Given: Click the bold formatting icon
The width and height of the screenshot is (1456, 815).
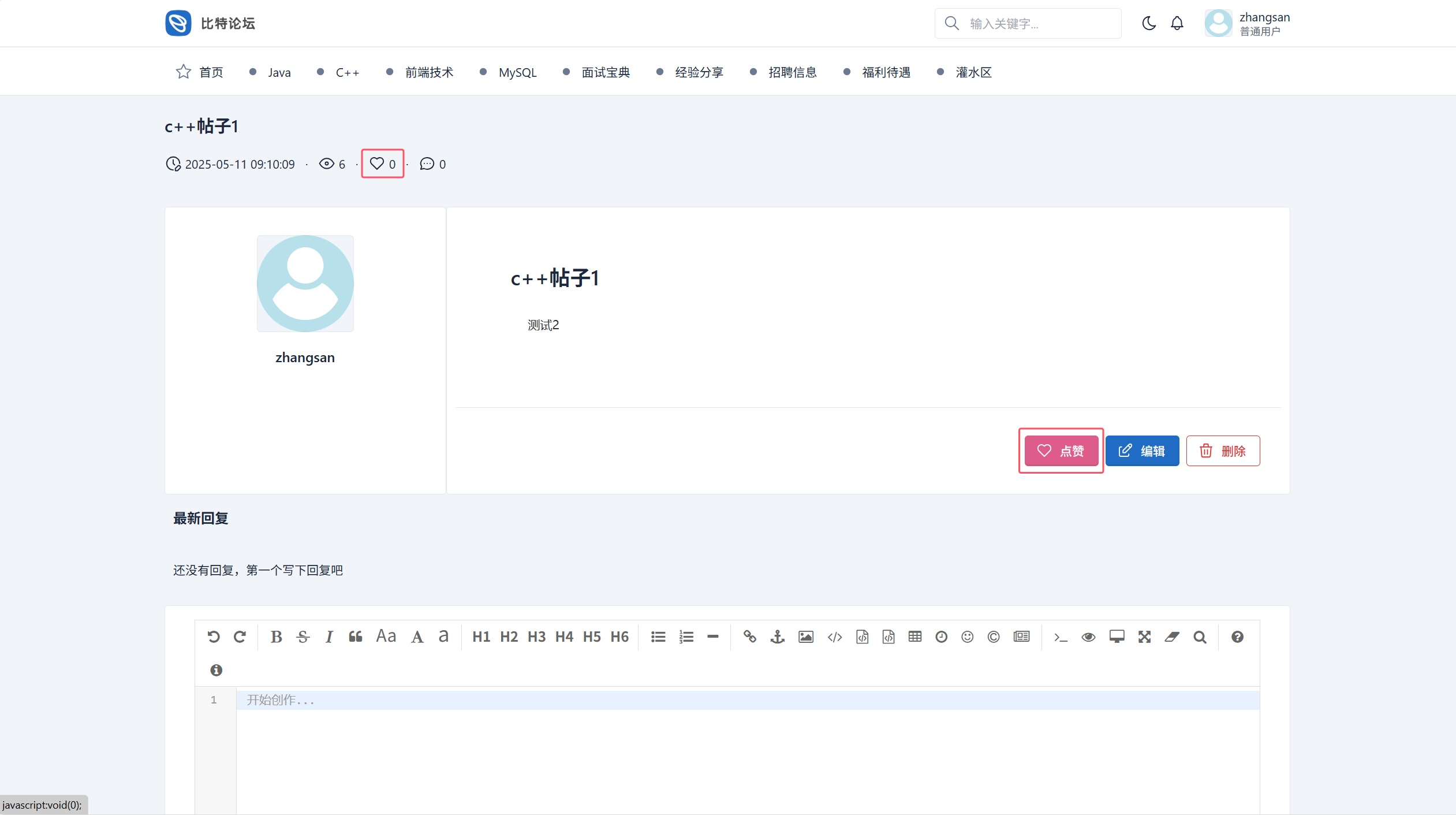Looking at the screenshot, I should pyautogui.click(x=276, y=637).
